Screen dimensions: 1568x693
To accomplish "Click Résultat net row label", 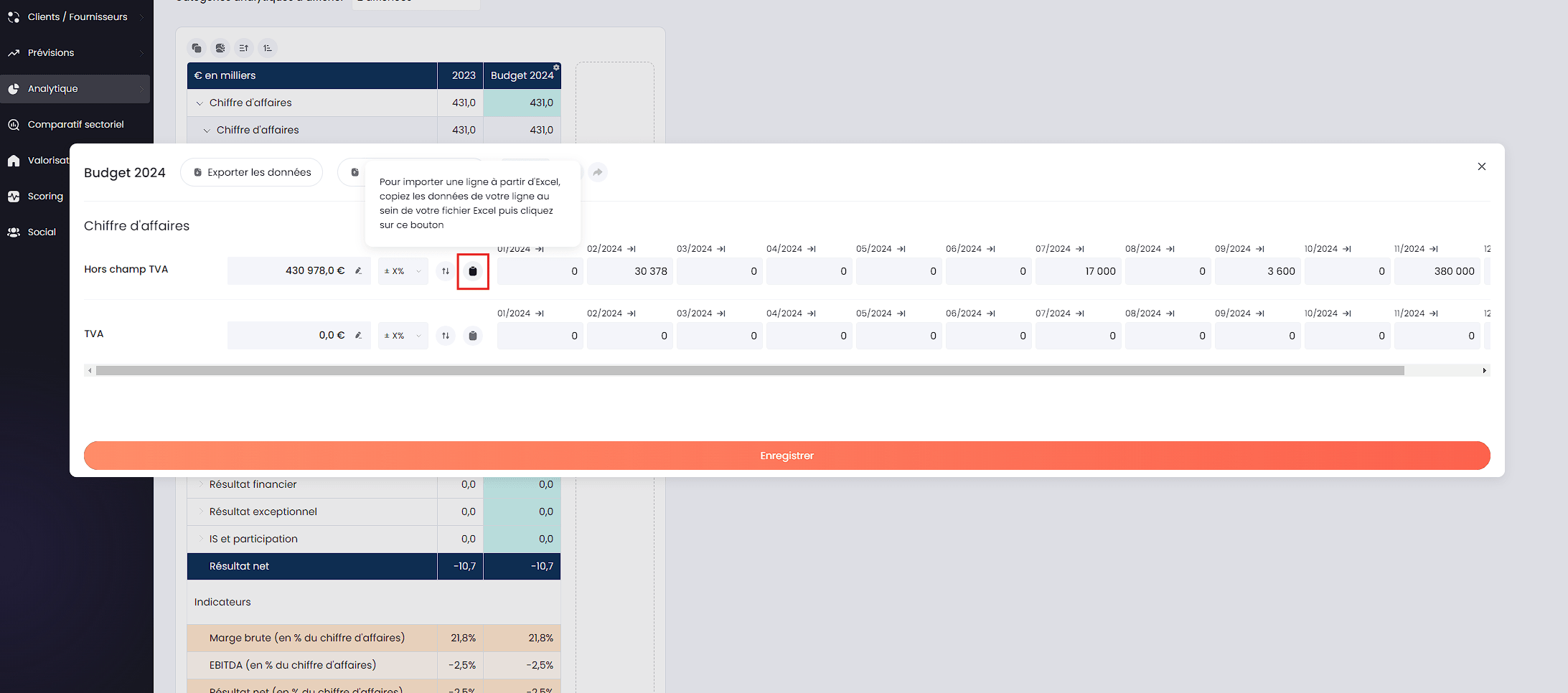I will pos(239,566).
